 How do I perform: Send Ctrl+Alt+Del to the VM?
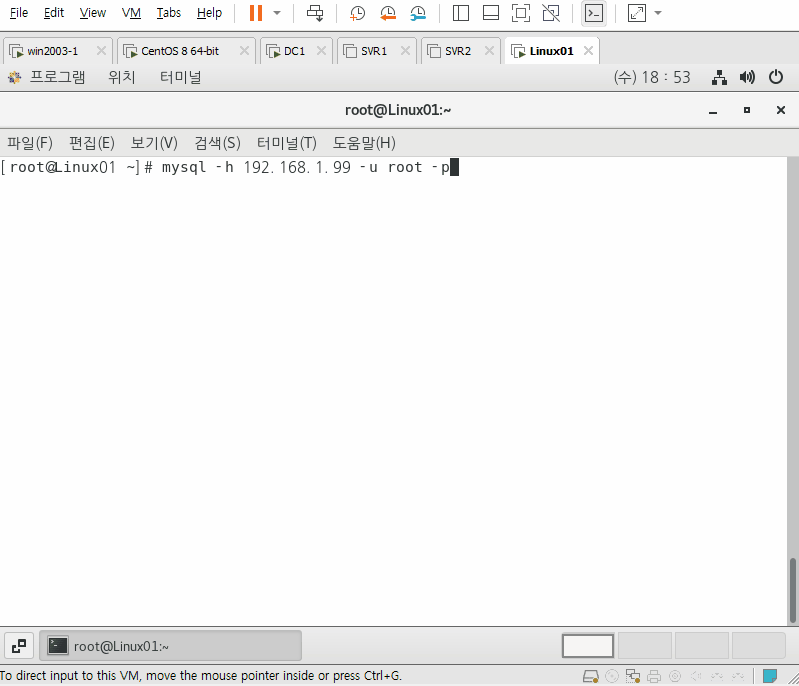click(x=315, y=13)
